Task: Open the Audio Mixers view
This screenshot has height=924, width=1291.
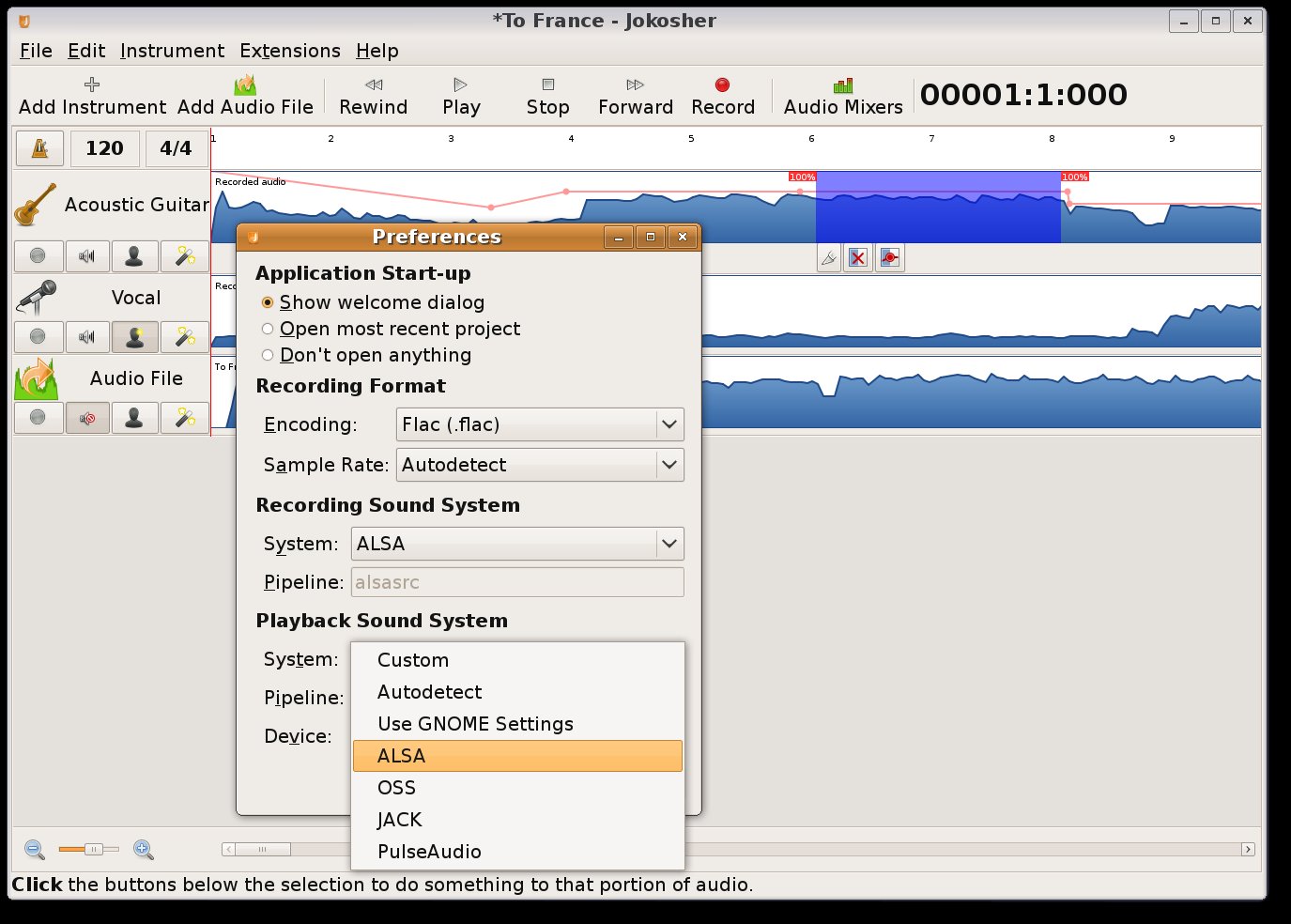Action: point(843,97)
